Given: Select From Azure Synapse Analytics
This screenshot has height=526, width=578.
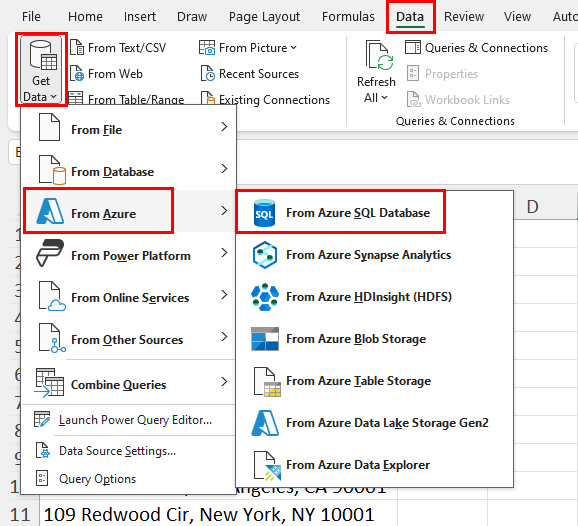Looking at the screenshot, I should 374,255.
